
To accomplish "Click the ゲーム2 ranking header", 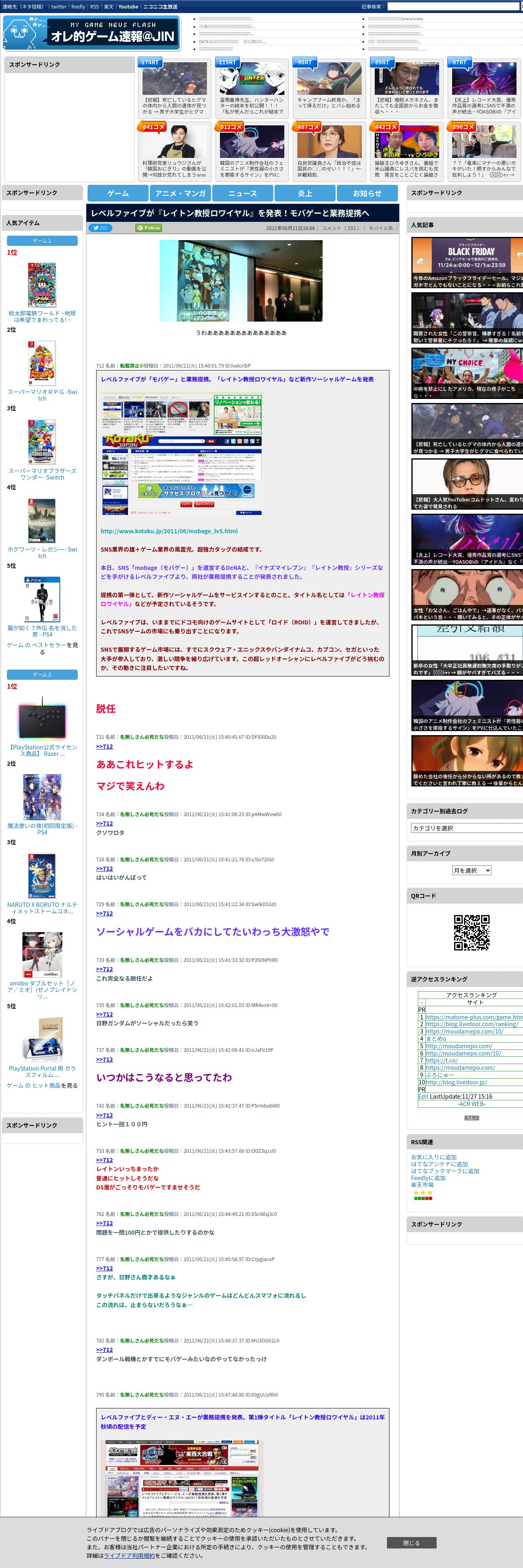I will pos(42,675).
